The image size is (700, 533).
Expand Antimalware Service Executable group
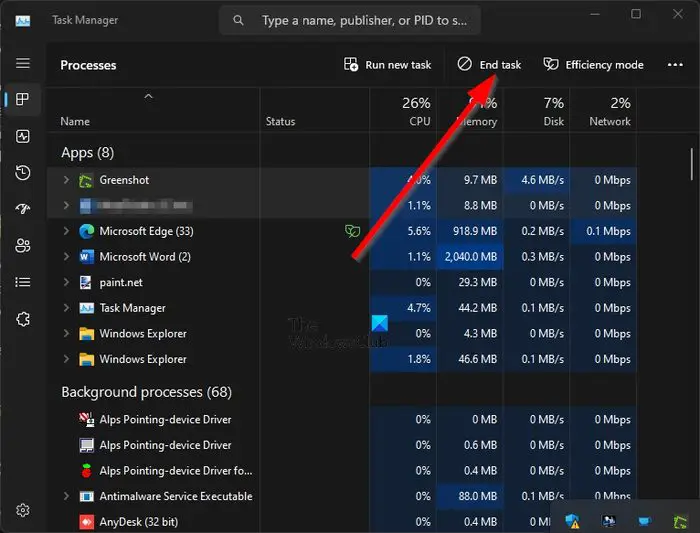pos(66,496)
